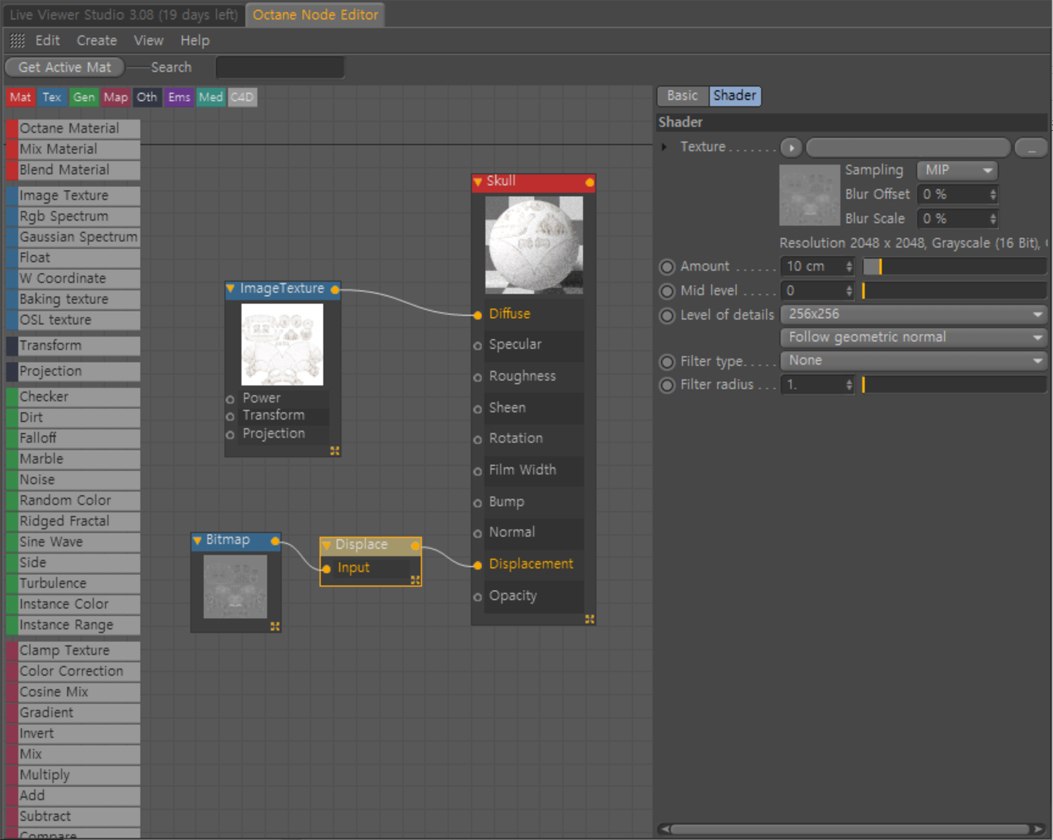
Task: Click the Skull Normal input port
Action: 477,534
